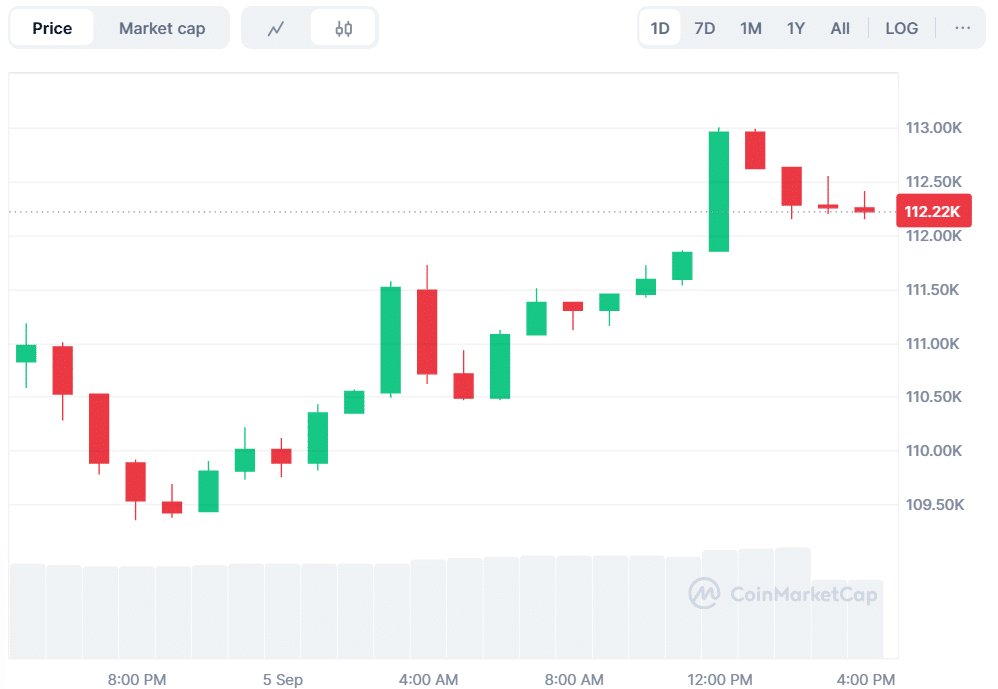Toggle the LOG scale button

coord(901,28)
